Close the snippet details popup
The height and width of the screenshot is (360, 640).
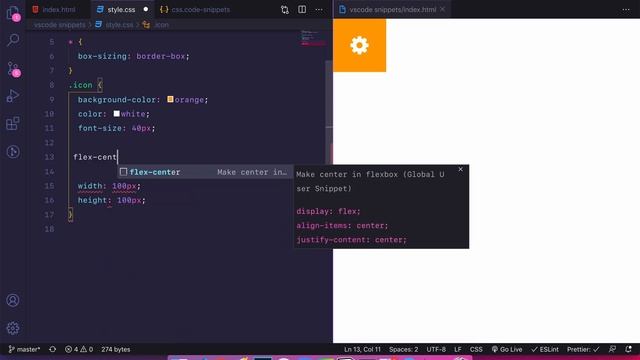coord(460,169)
